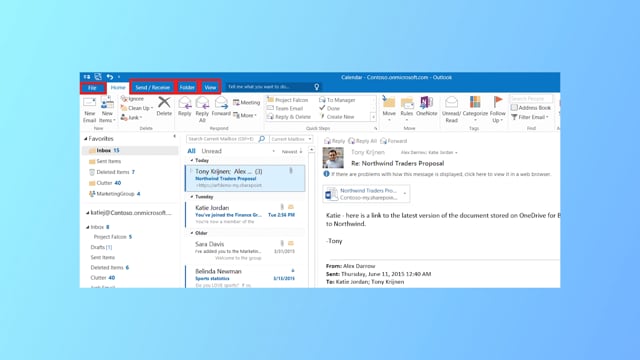Run the To Manager quick step
This screenshot has width=640, height=360.
pyautogui.click(x=337, y=100)
